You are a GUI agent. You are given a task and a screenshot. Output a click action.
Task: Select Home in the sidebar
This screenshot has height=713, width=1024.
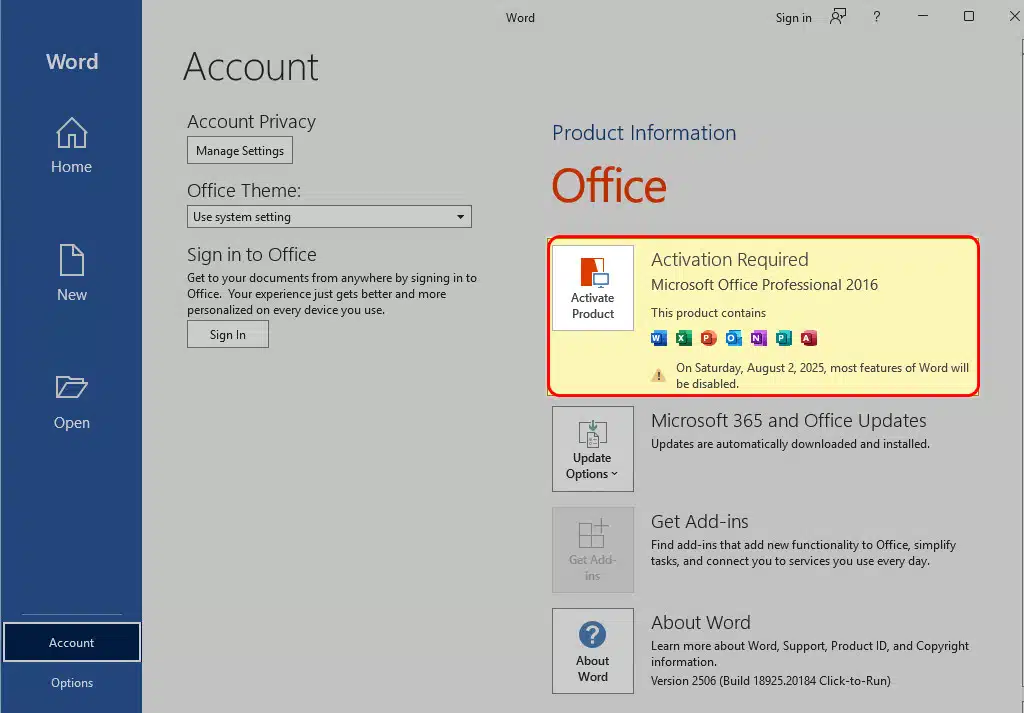tap(71, 146)
